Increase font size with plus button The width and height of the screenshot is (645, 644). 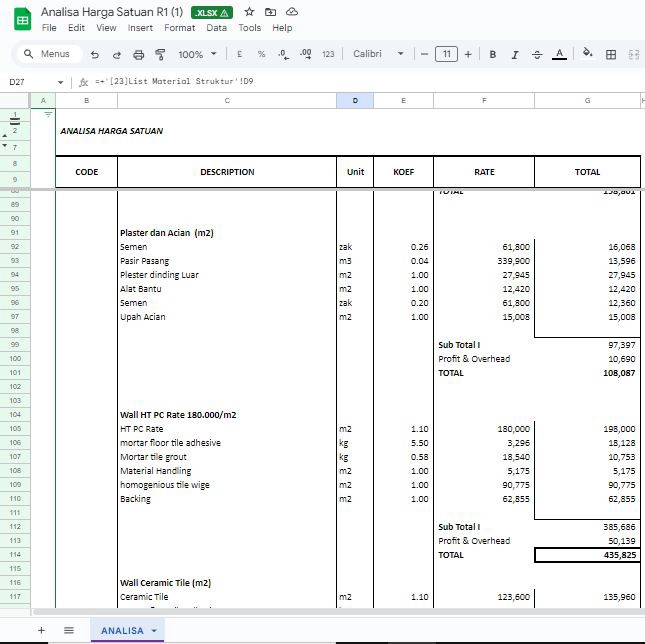468,54
